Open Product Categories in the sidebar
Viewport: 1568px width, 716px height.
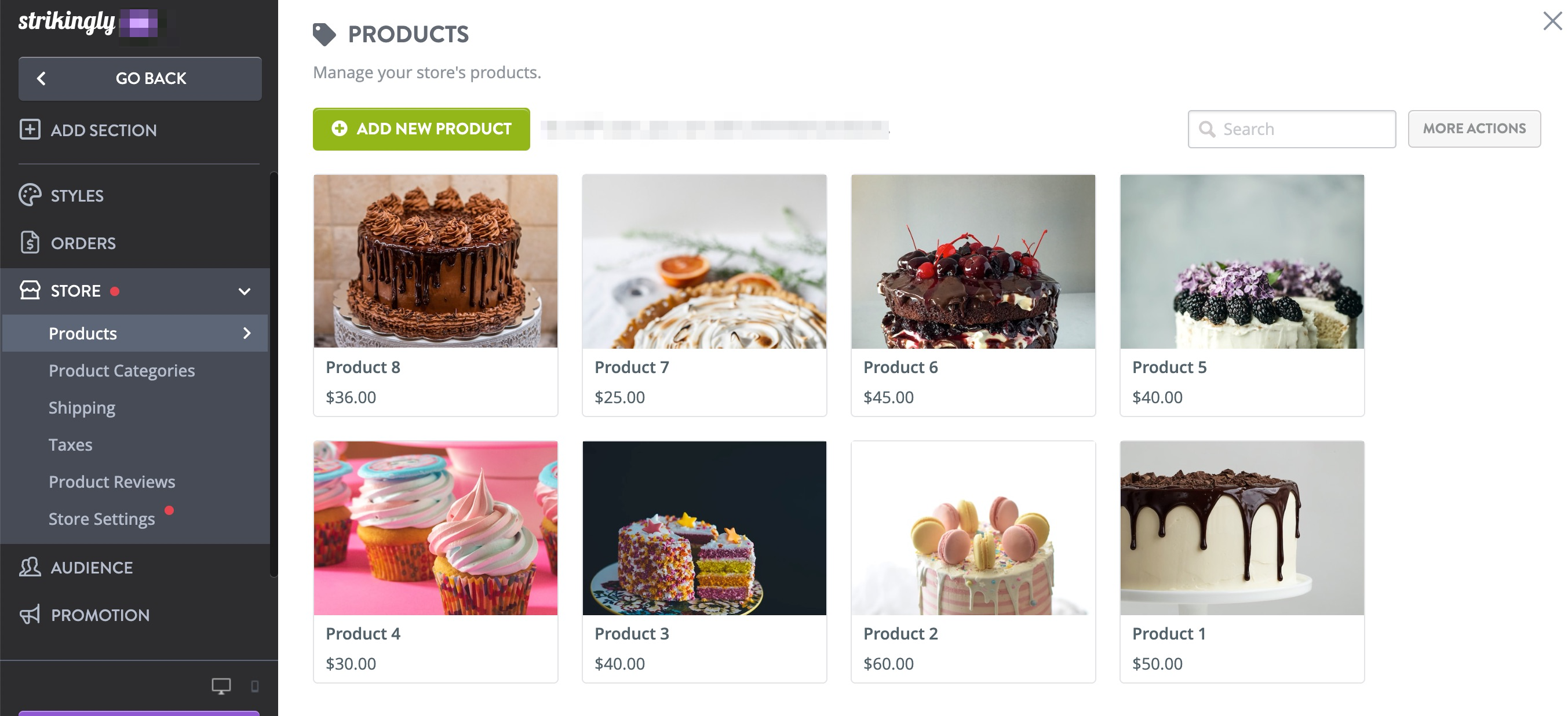coord(122,371)
